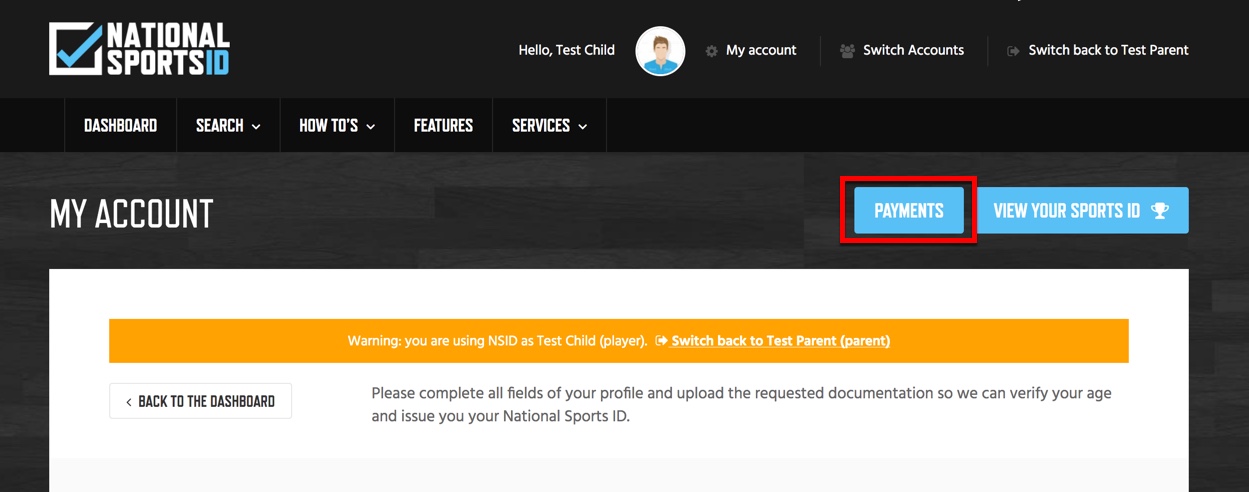Open the Test Child profile avatar
The image size is (1249, 492).
[660, 51]
